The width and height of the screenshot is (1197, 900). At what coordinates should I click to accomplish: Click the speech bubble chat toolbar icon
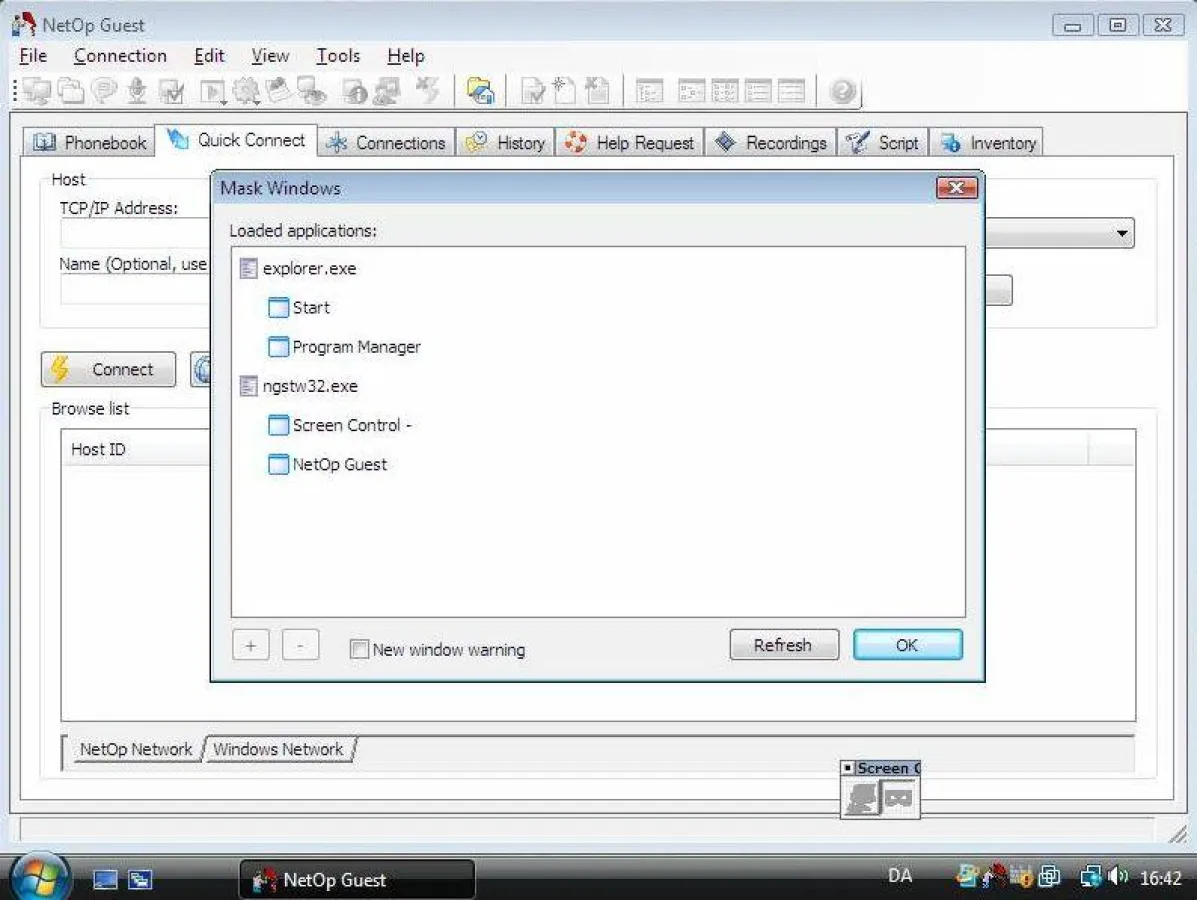104,92
